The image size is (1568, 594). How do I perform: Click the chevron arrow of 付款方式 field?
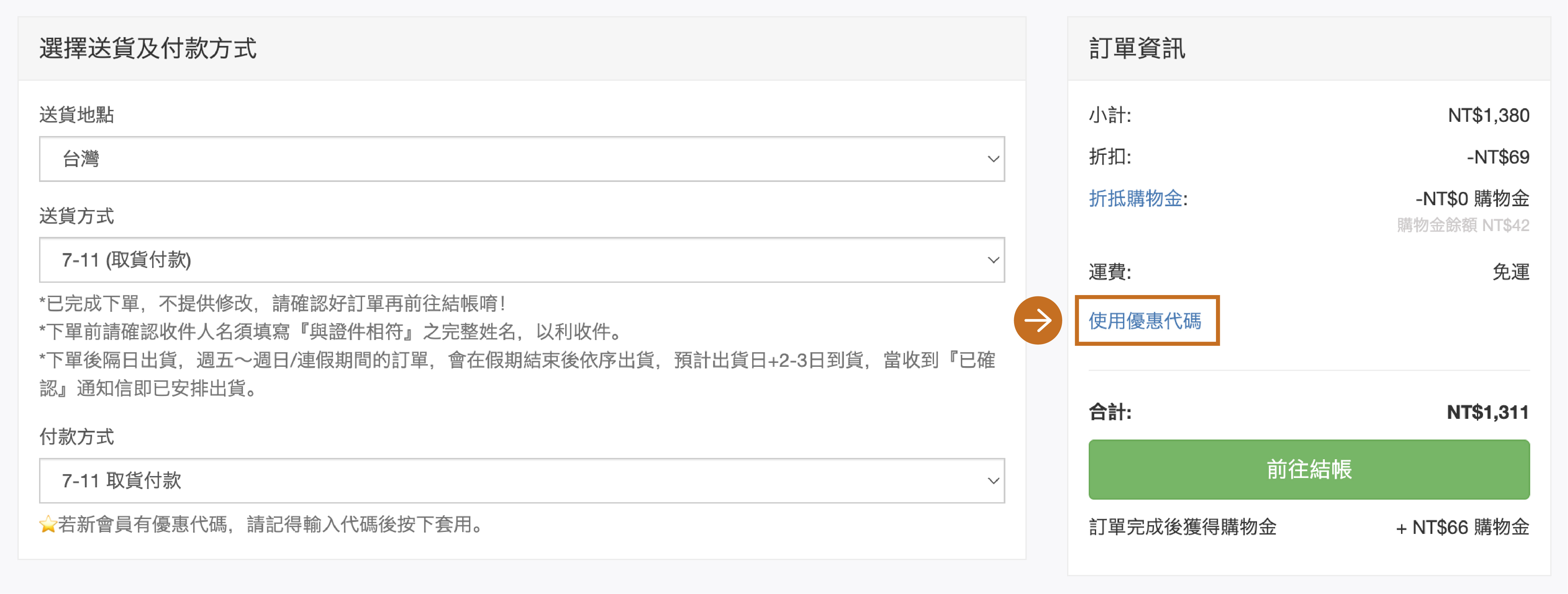(x=993, y=481)
